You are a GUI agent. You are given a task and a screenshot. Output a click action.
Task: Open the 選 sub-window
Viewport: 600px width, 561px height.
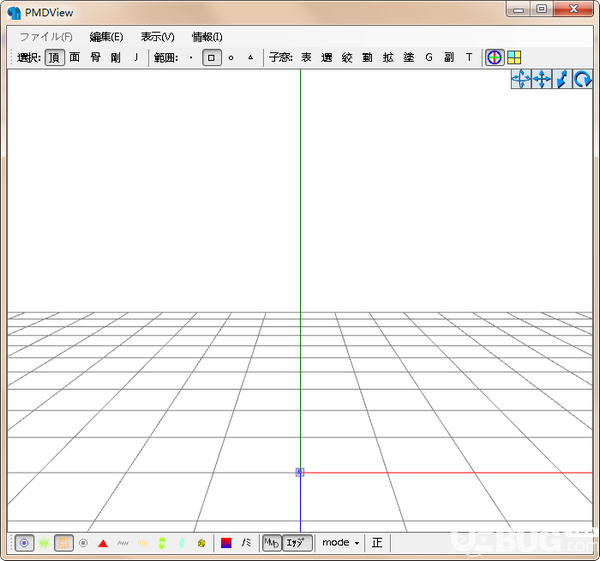click(326, 58)
